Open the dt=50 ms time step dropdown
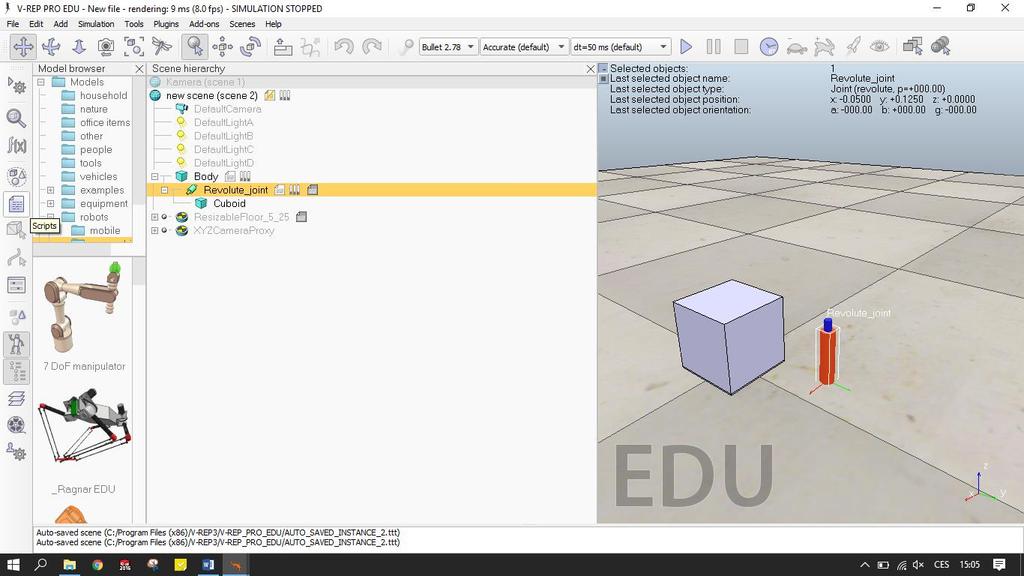 coord(620,47)
